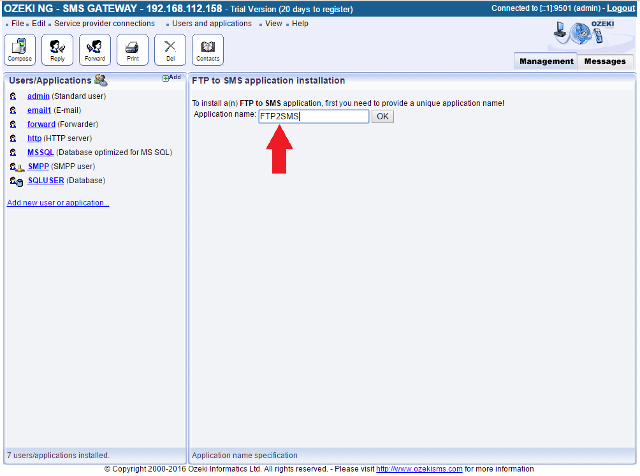Open the http user link
The width and height of the screenshot is (640, 476).
[x=34, y=138]
